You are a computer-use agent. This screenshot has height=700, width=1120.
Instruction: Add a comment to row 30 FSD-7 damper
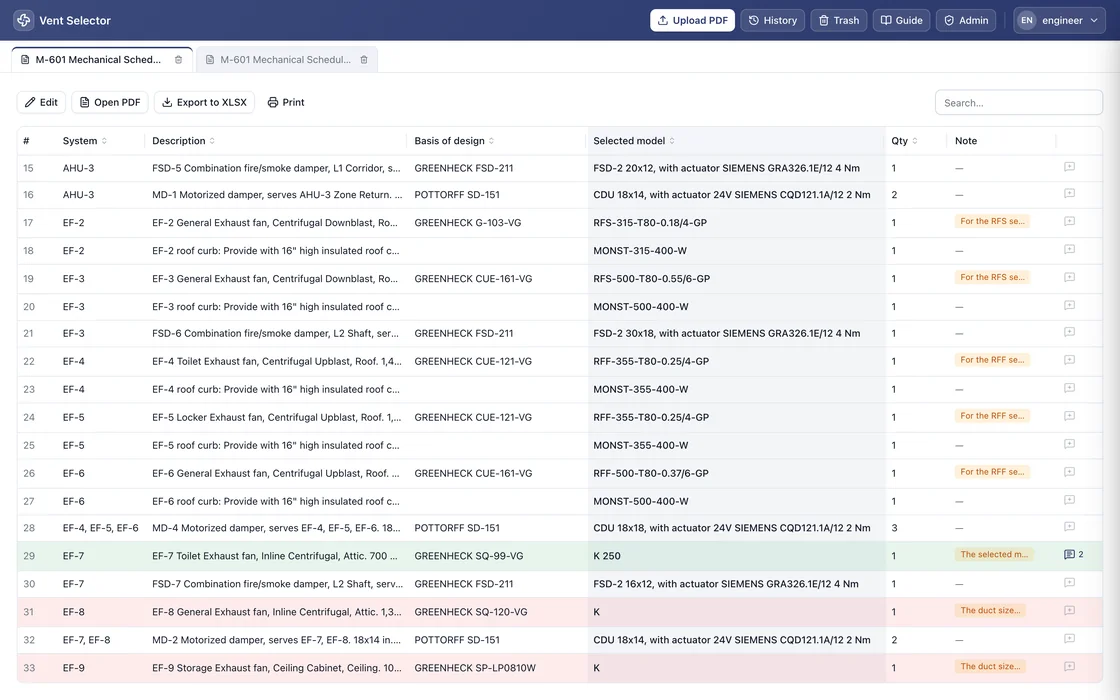coord(1069,582)
